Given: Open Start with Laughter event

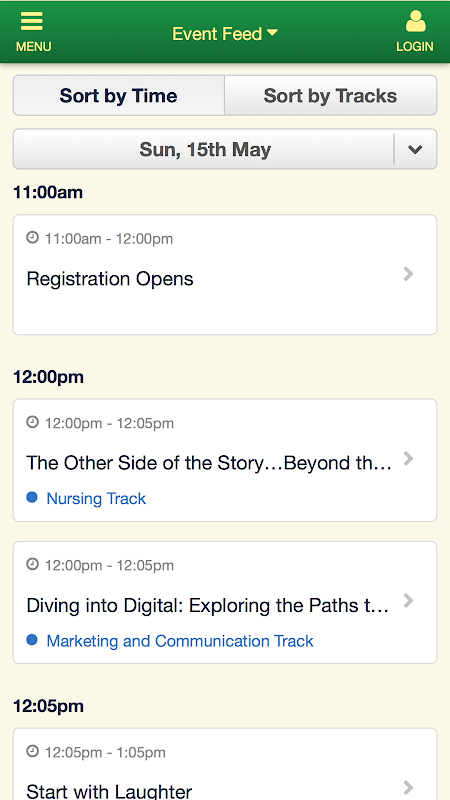Looking at the screenshot, I should [x=225, y=764].
